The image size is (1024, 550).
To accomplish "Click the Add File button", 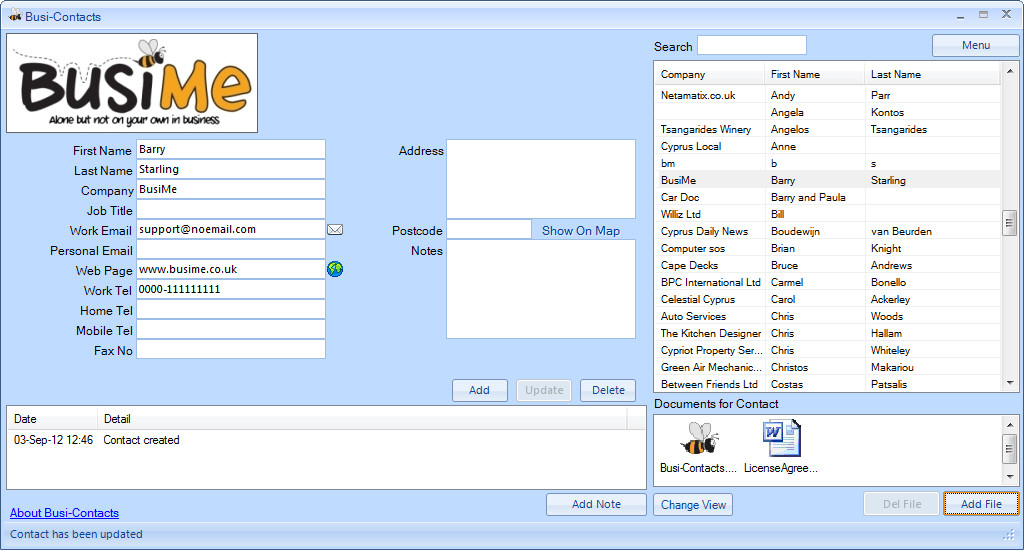I will click(x=981, y=504).
